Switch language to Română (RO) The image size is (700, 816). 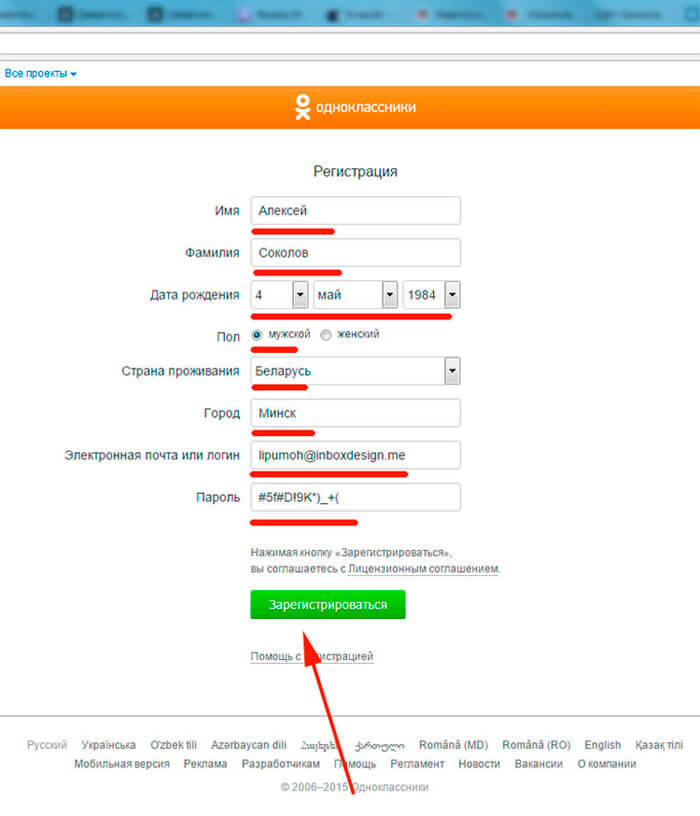click(536, 745)
